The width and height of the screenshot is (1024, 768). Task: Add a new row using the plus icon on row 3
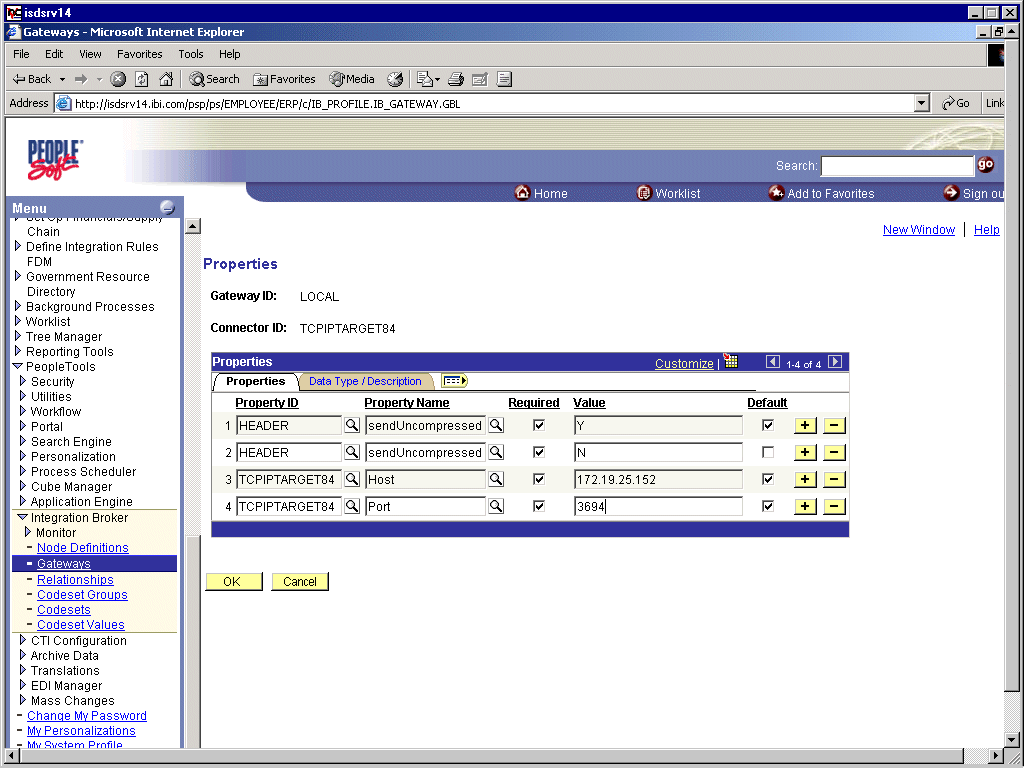[805, 479]
